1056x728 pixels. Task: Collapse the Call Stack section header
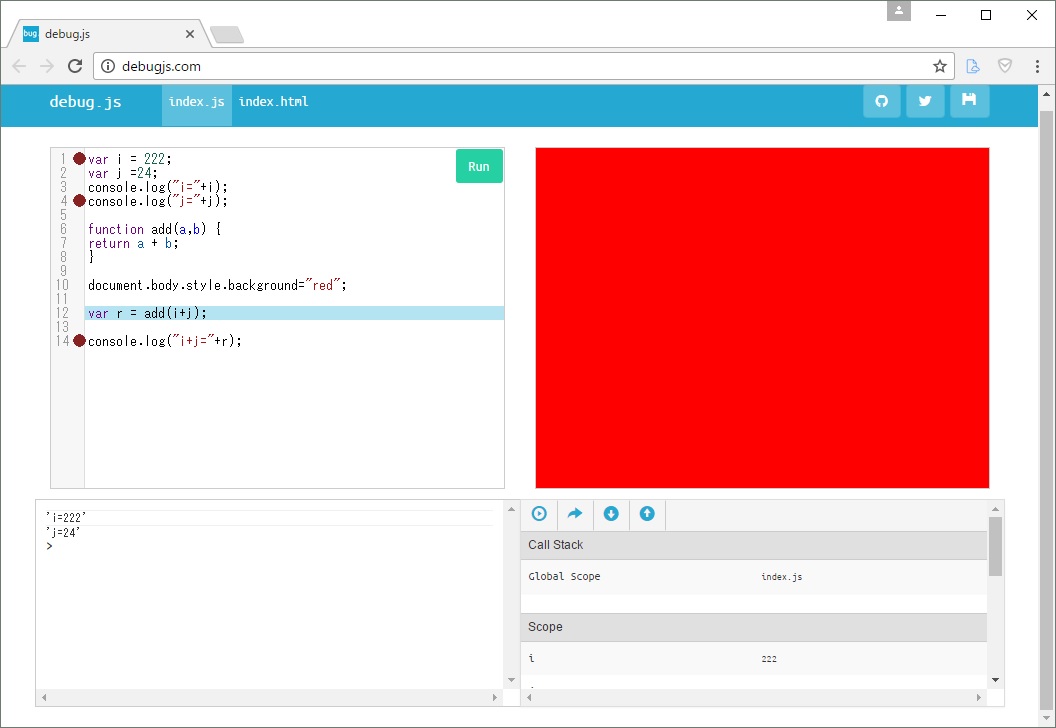(753, 545)
